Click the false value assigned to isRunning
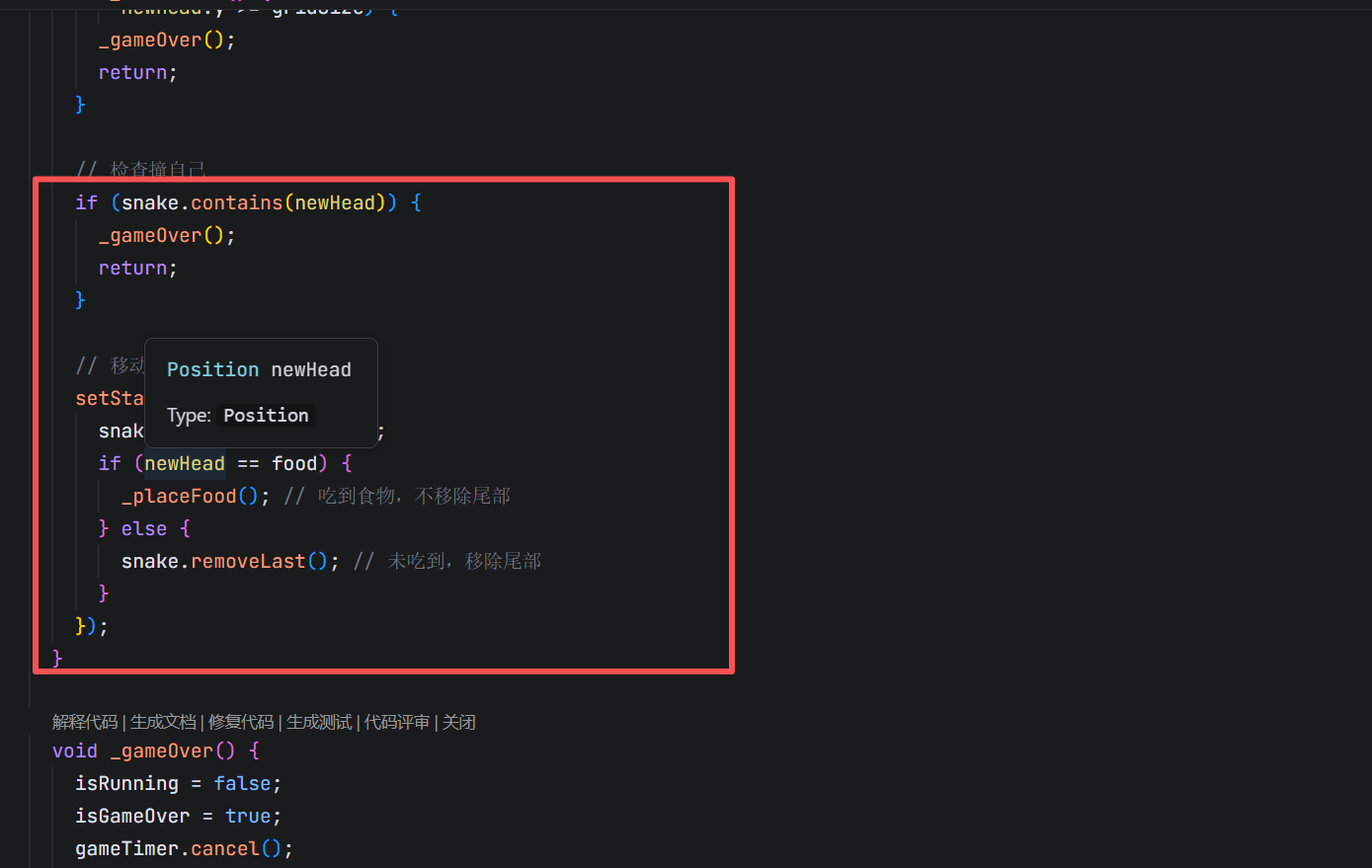Image resolution: width=1372 pixels, height=868 pixels. [242, 783]
